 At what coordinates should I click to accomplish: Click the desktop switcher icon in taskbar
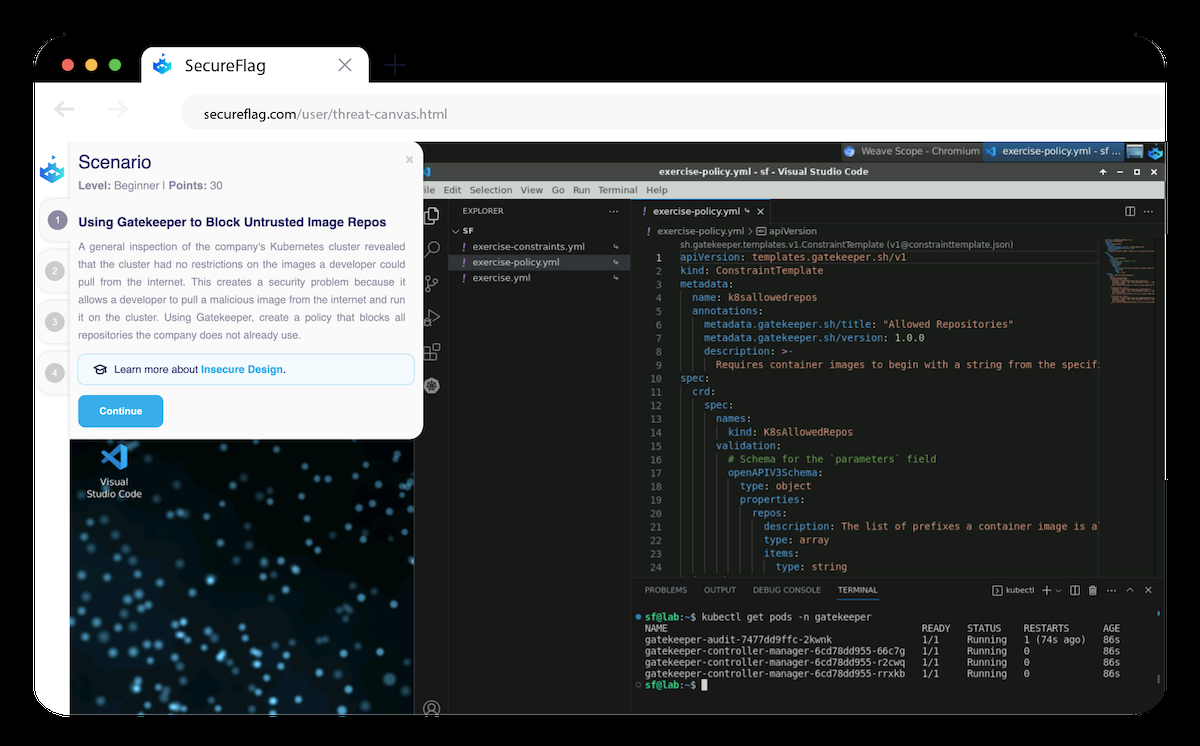click(1135, 152)
